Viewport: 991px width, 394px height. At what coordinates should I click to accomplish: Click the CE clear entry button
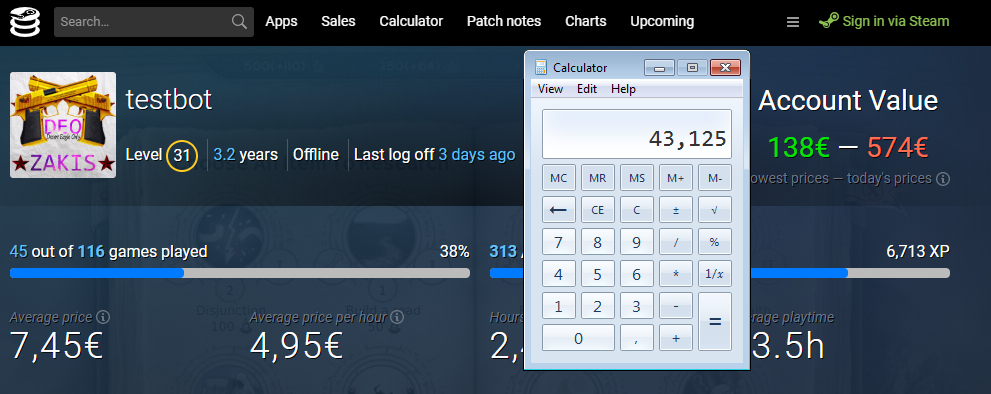(x=598, y=210)
